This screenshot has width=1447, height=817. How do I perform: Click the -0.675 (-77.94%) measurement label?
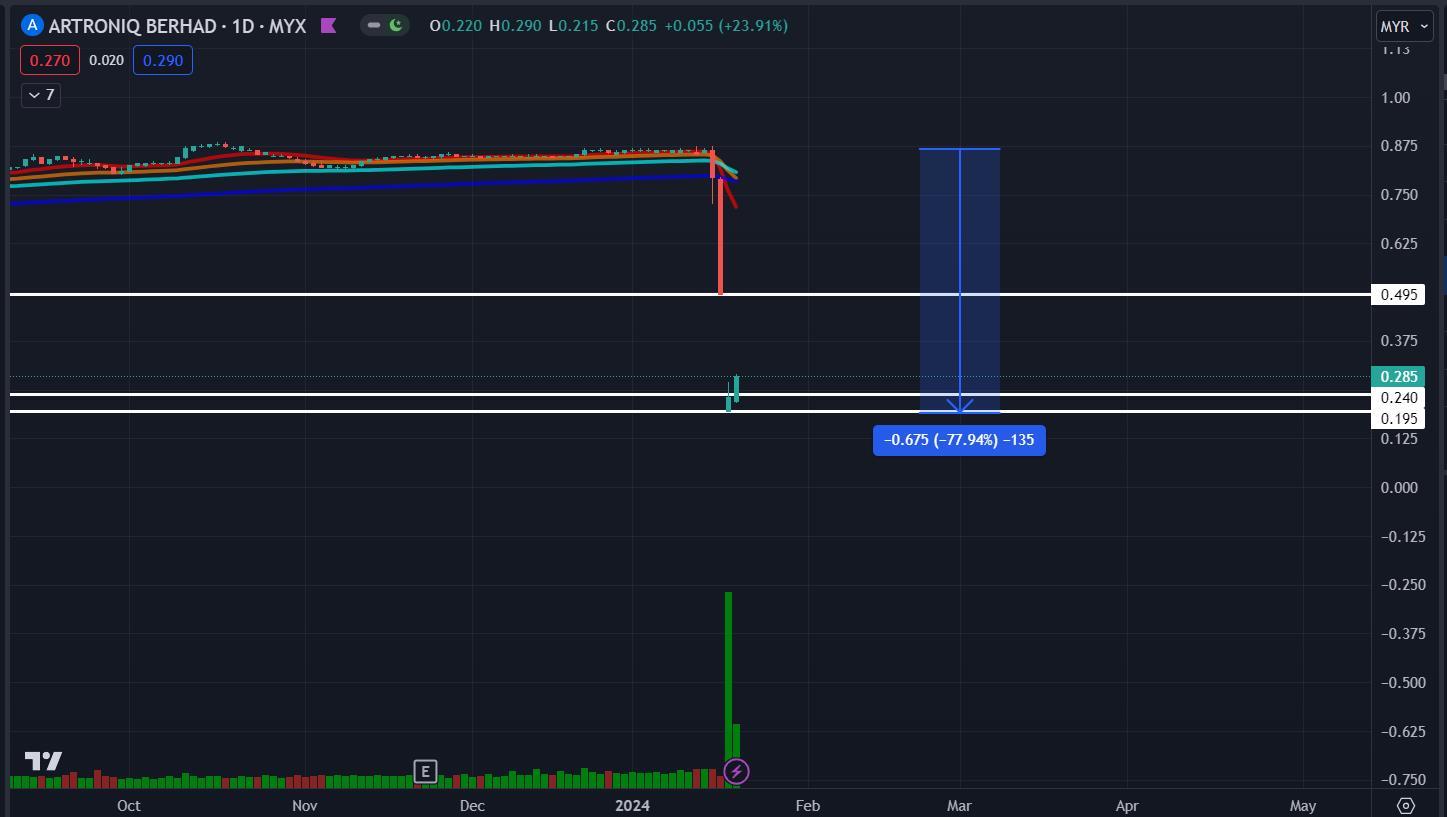(959, 440)
